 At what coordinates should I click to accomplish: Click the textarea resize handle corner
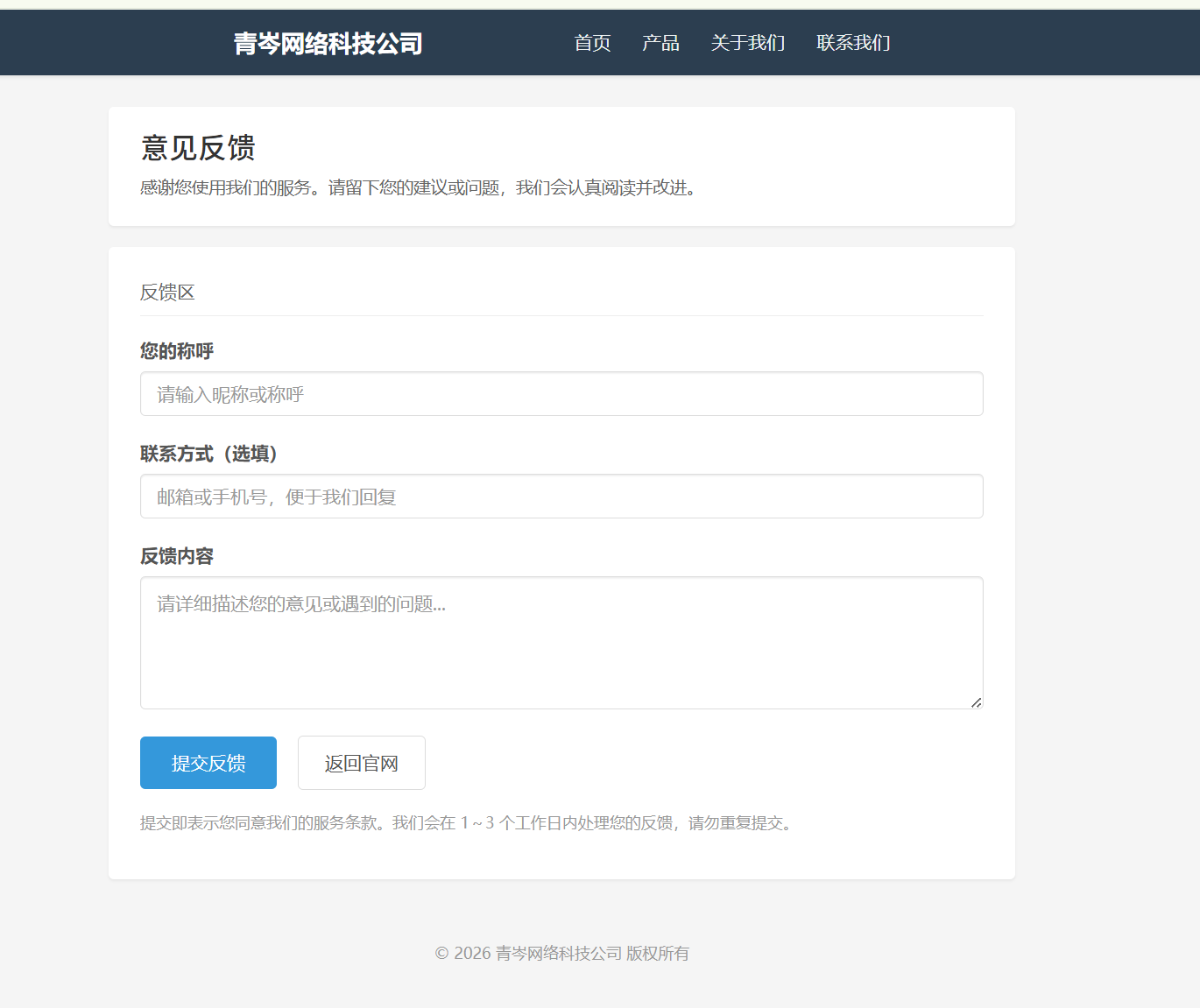point(976,701)
